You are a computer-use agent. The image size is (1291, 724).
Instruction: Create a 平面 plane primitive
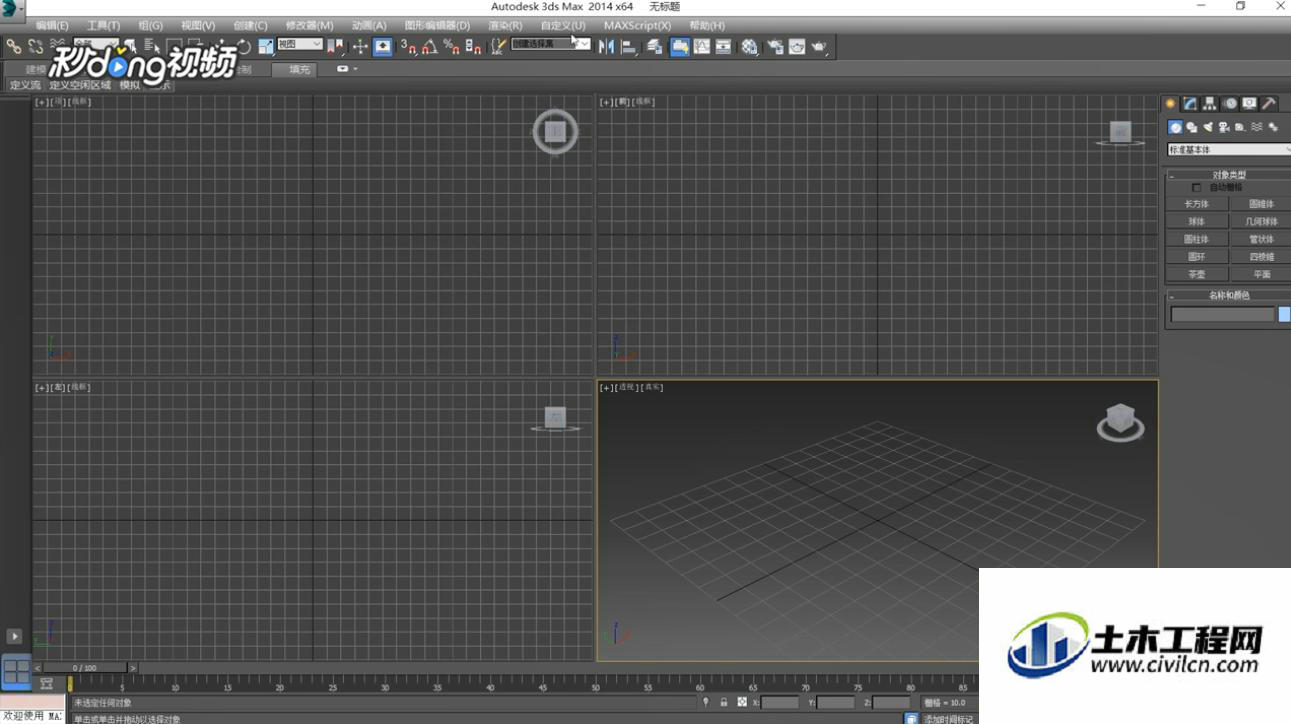pyautogui.click(x=1262, y=274)
